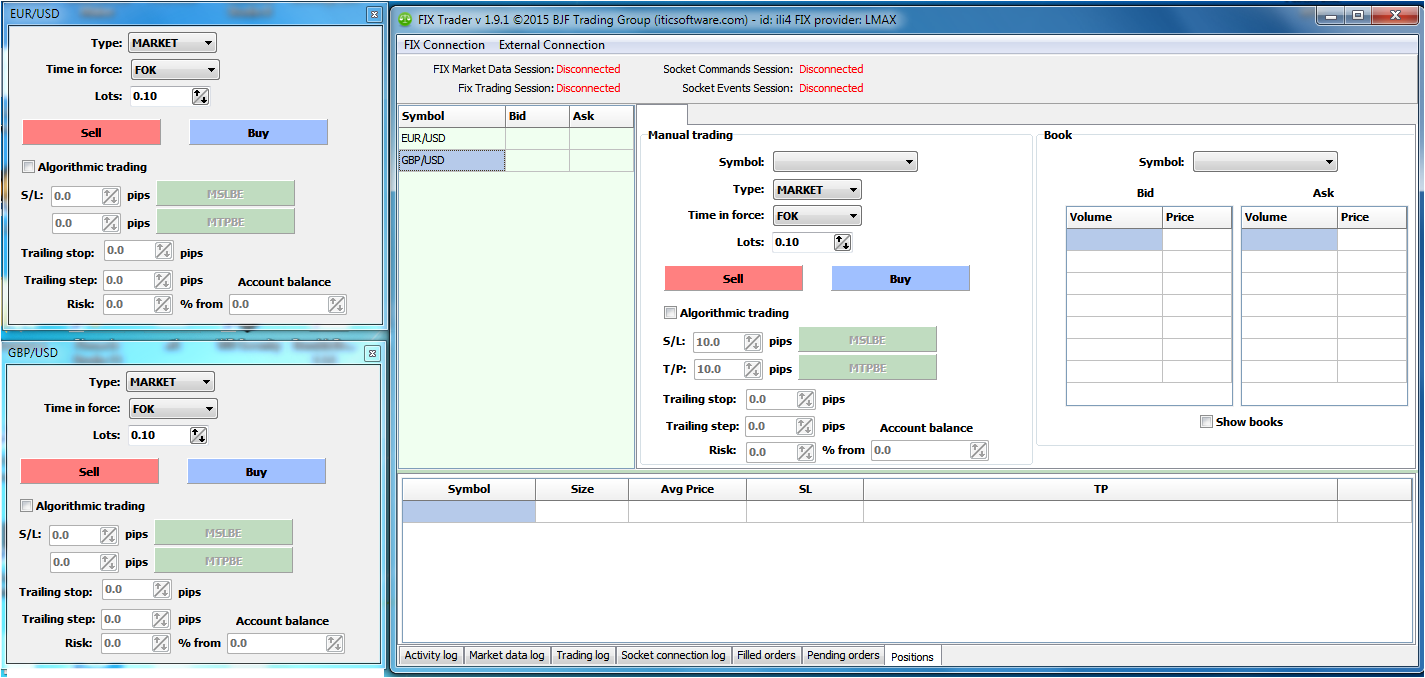Image resolution: width=1425 pixels, height=678 pixels.
Task: Open the External Connection menu
Action: [x=552, y=45]
